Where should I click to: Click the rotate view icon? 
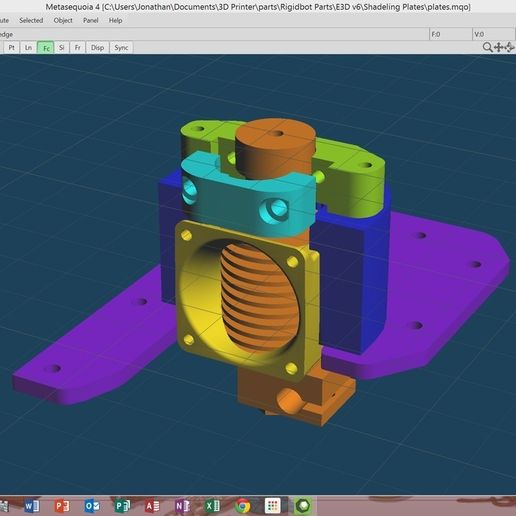[x=510, y=47]
